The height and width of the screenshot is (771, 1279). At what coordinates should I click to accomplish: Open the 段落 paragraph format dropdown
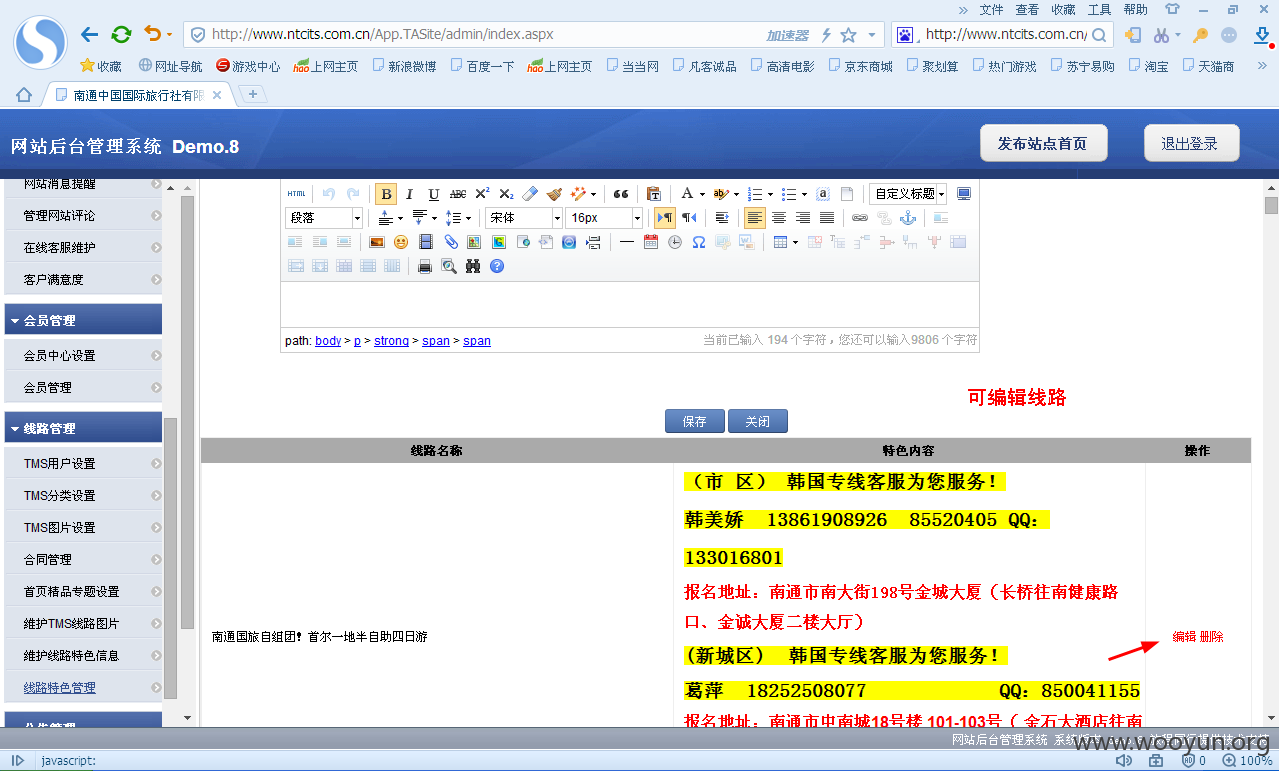tap(324, 218)
